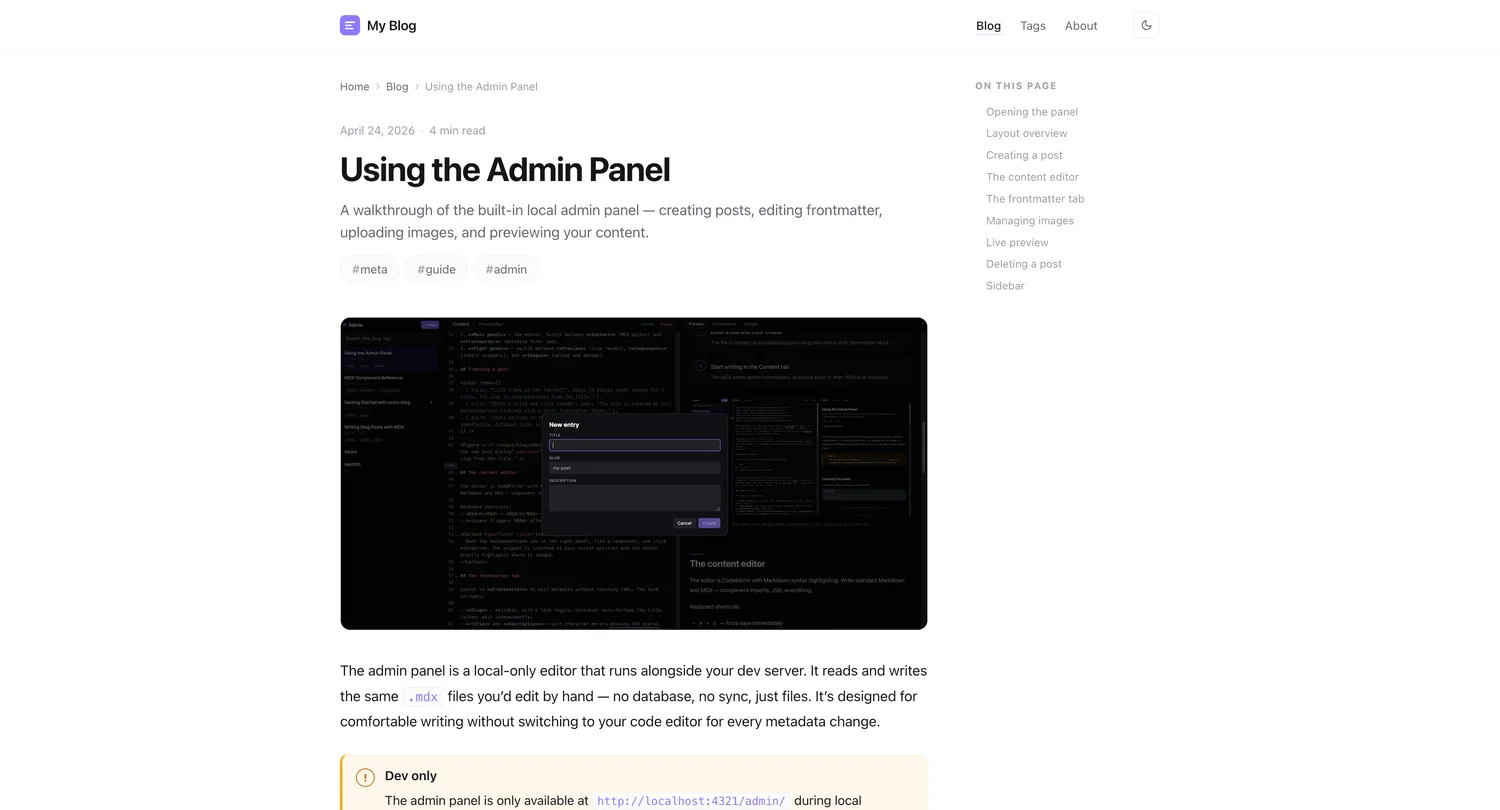Click the Home breadcrumb link
Image resolution: width=1500 pixels, height=810 pixels.
354,87
